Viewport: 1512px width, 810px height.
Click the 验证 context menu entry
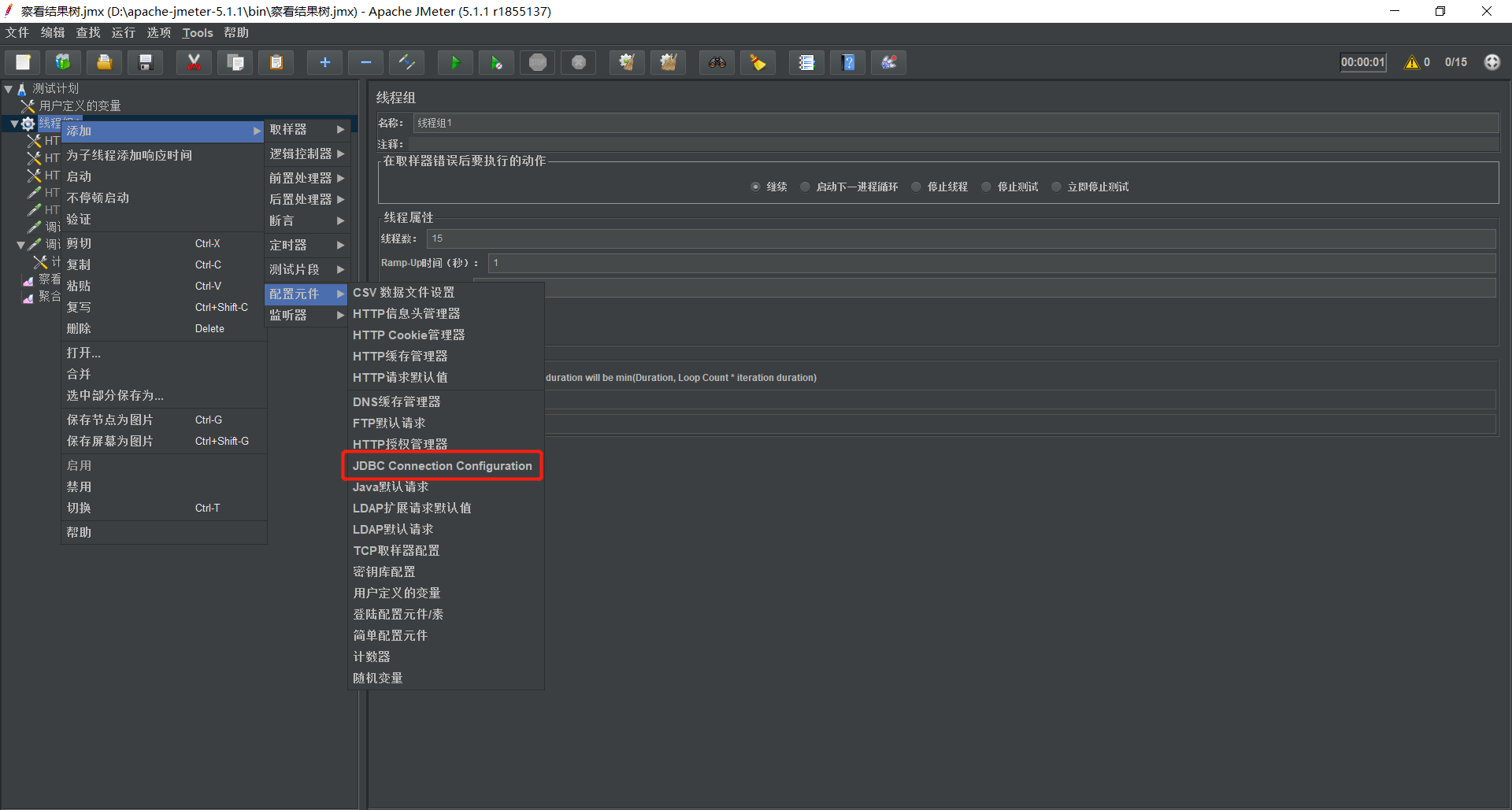(79, 219)
